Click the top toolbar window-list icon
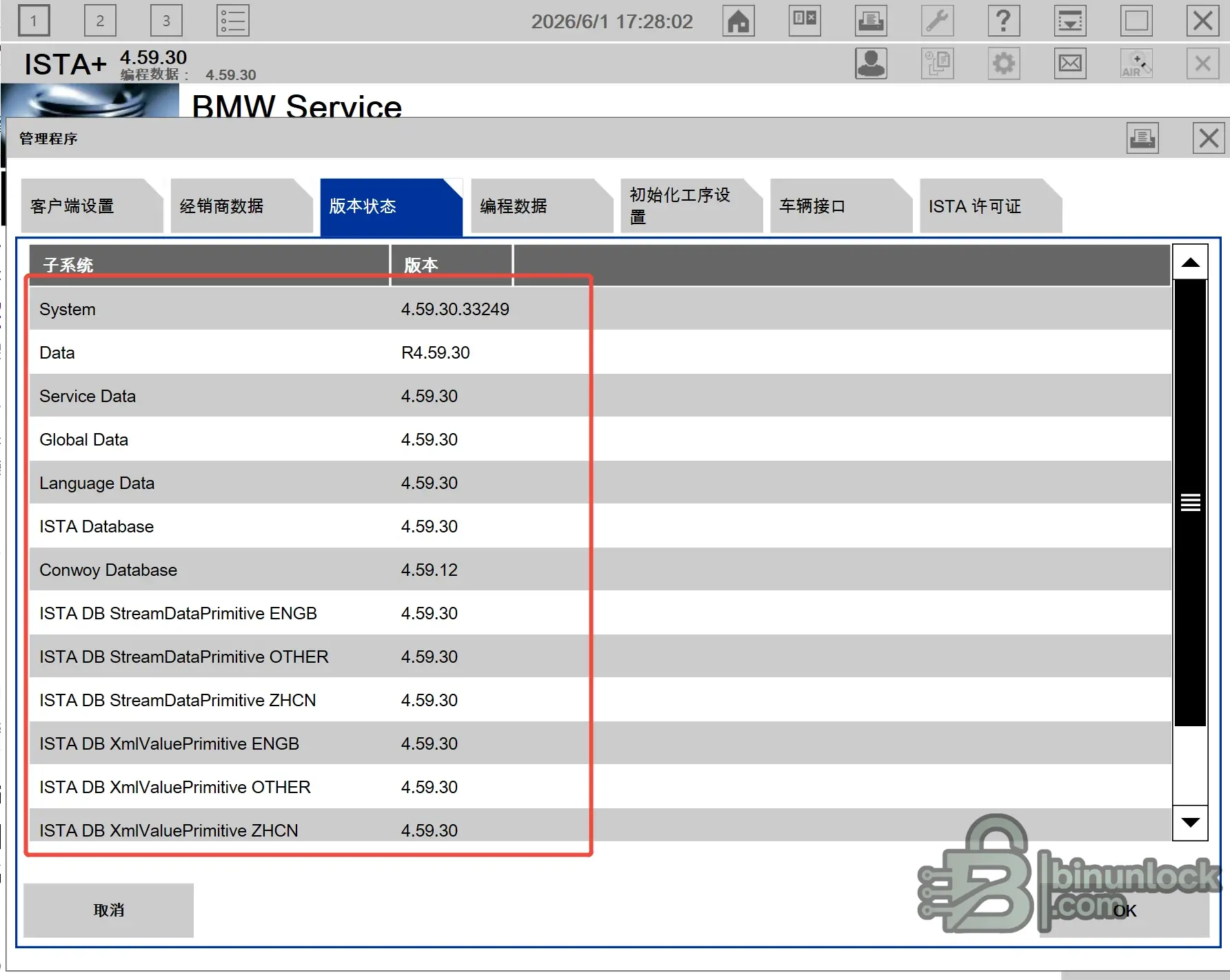Screen dimensions: 1230x980 [x=1070, y=21]
